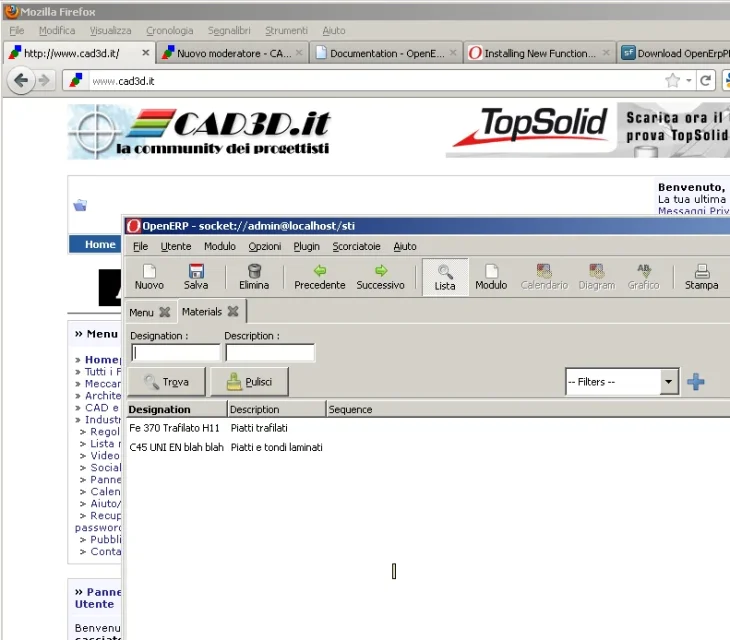
Task: Open the Plugin menu in OpenERP
Action: pos(307,246)
